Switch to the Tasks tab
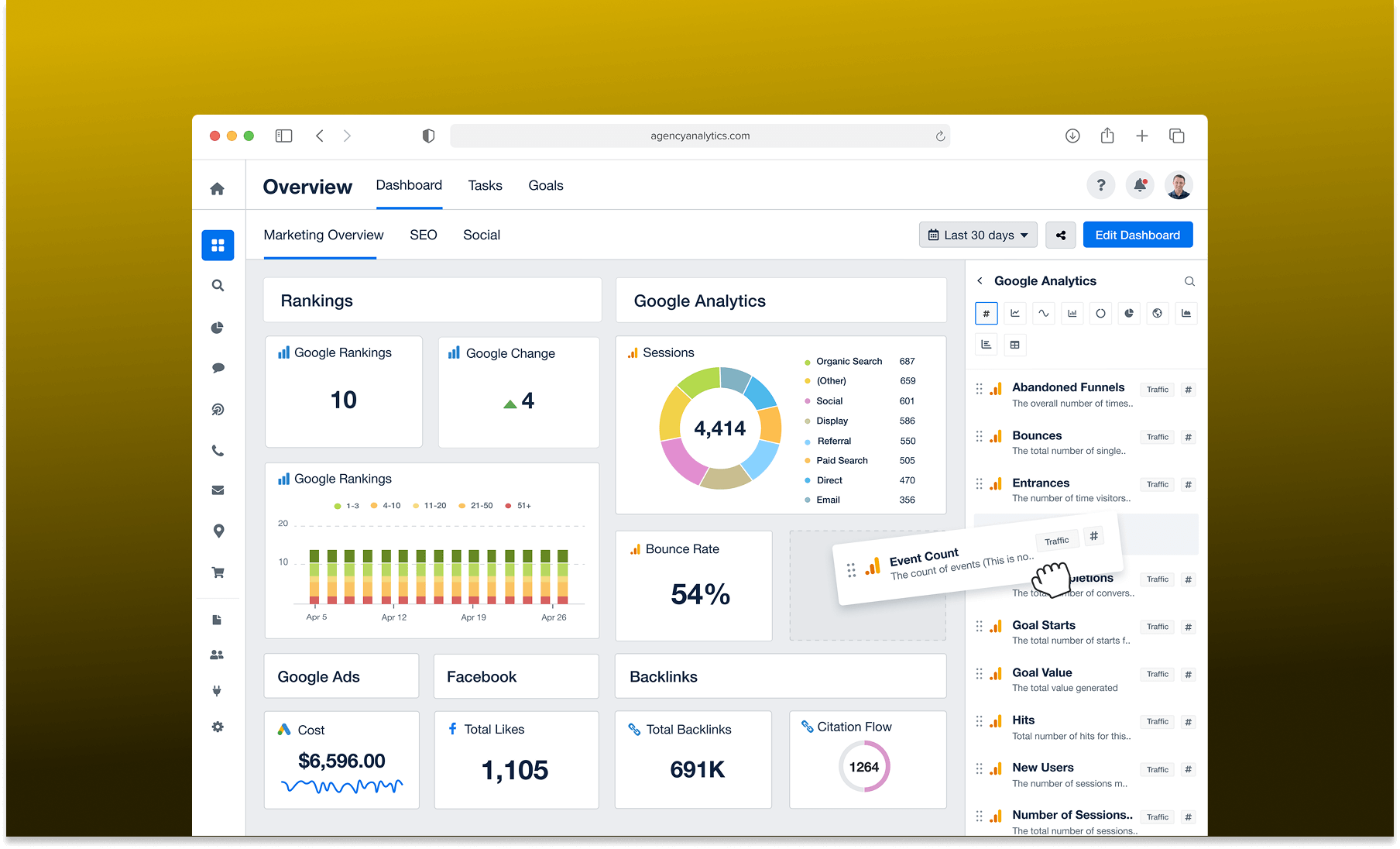 (485, 185)
